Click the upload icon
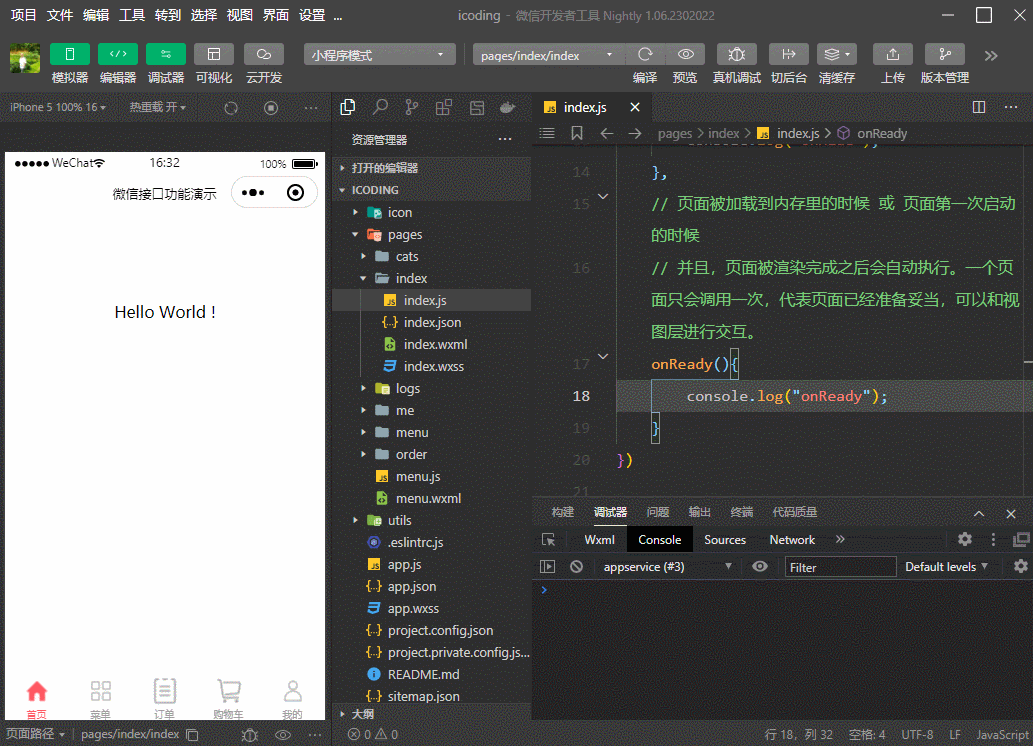This screenshot has width=1033, height=746. pos(893,54)
